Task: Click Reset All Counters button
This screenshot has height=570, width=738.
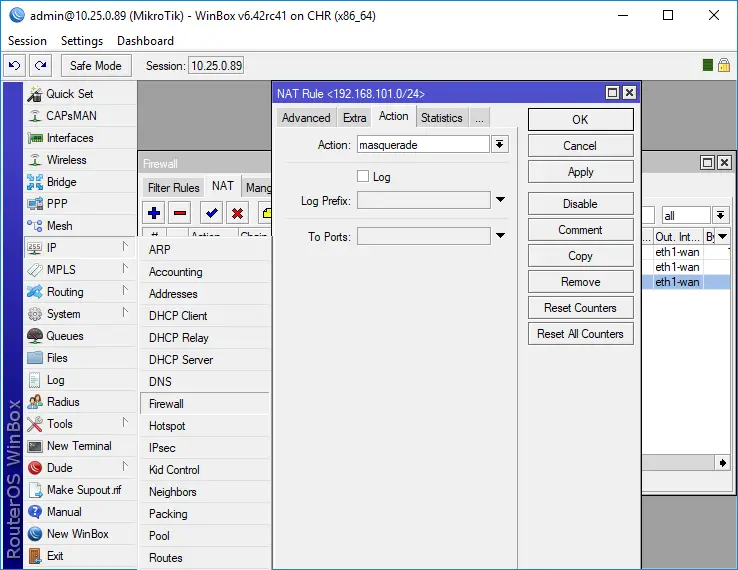Action: tap(580, 334)
